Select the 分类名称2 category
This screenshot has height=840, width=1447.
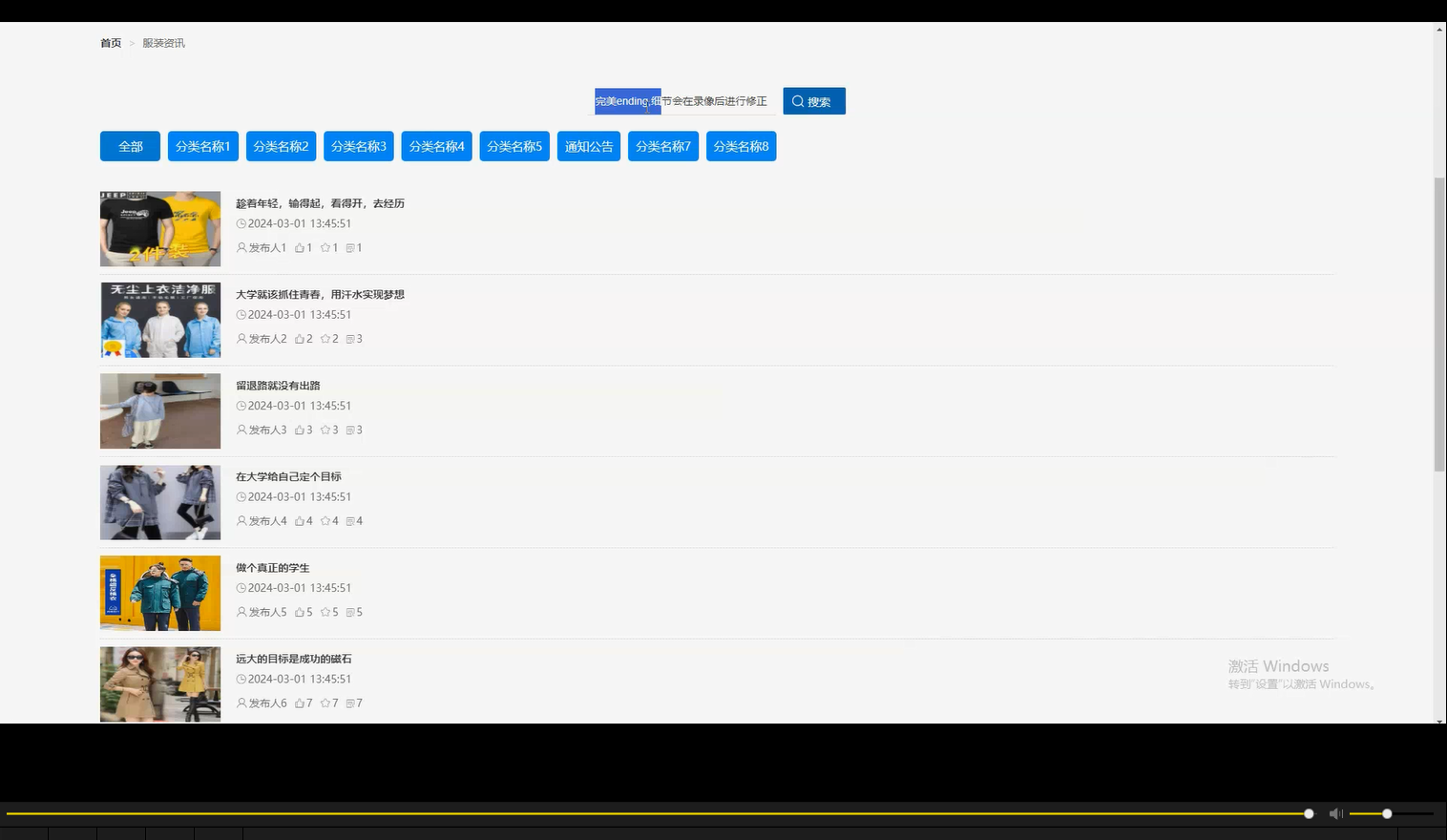(281, 146)
